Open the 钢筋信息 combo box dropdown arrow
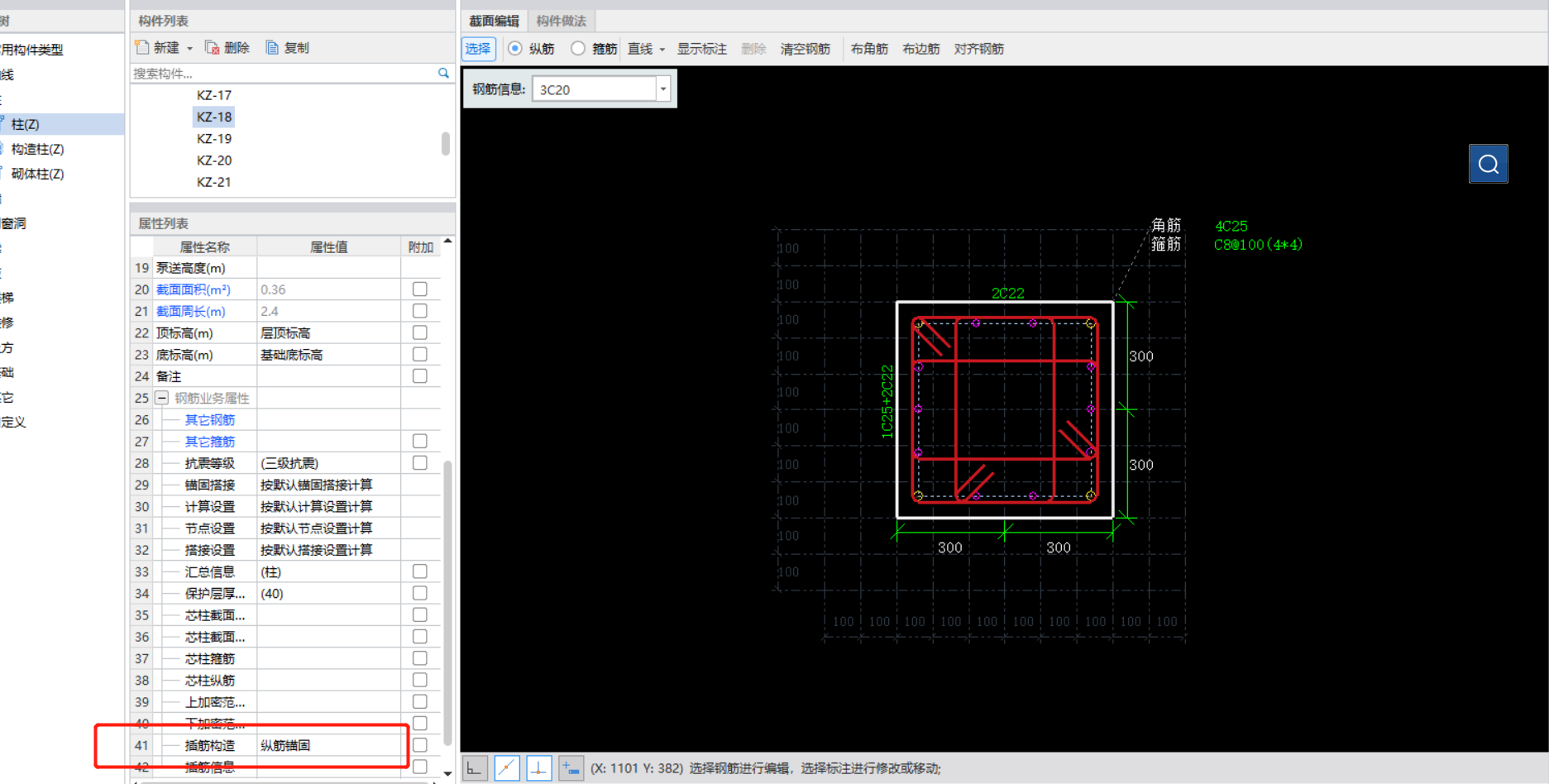The image size is (1549, 784). (x=663, y=89)
